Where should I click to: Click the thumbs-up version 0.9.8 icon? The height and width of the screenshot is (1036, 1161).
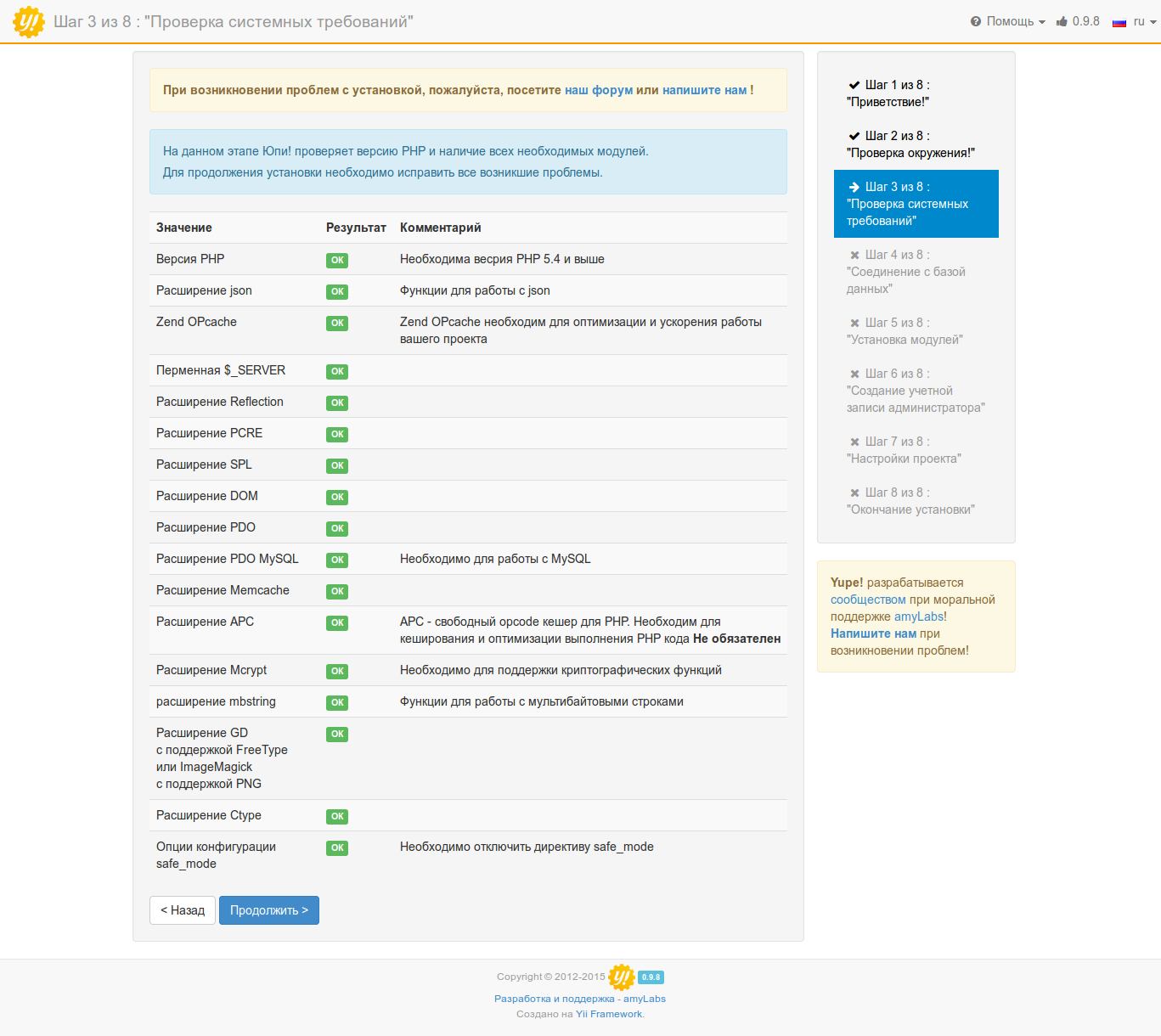[1062, 22]
